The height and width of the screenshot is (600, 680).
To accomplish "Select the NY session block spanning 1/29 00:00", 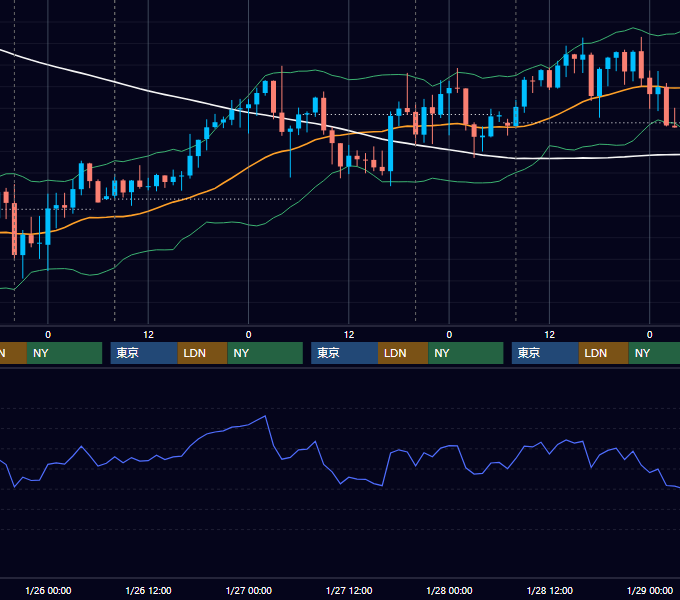I will (x=654, y=353).
